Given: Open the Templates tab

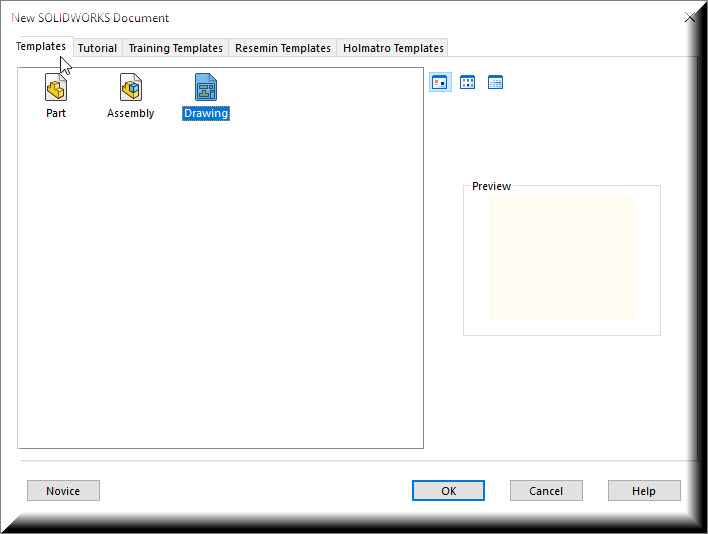Looking at the screenshot, I should click(x=41, y=46).
